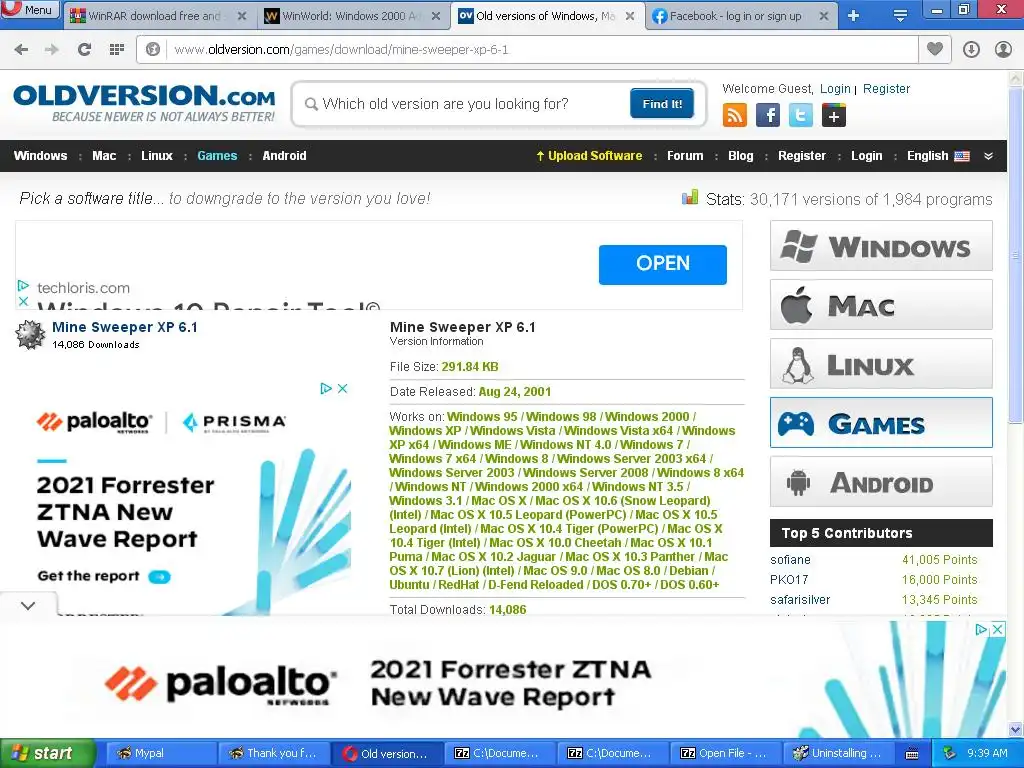Close the Prisma side ad
Screen dimensions: 1024x768
click(x=342, y=389)
